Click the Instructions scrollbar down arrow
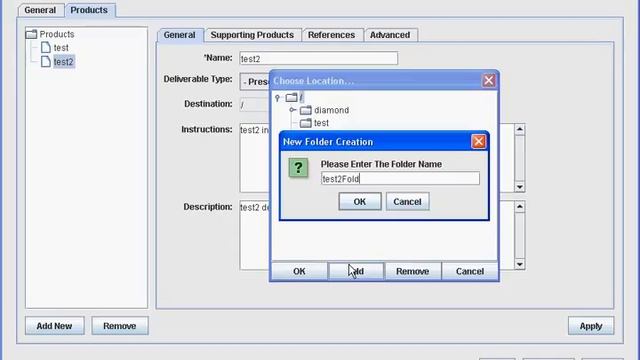This screenshot has width=640, height=360. 520,187
